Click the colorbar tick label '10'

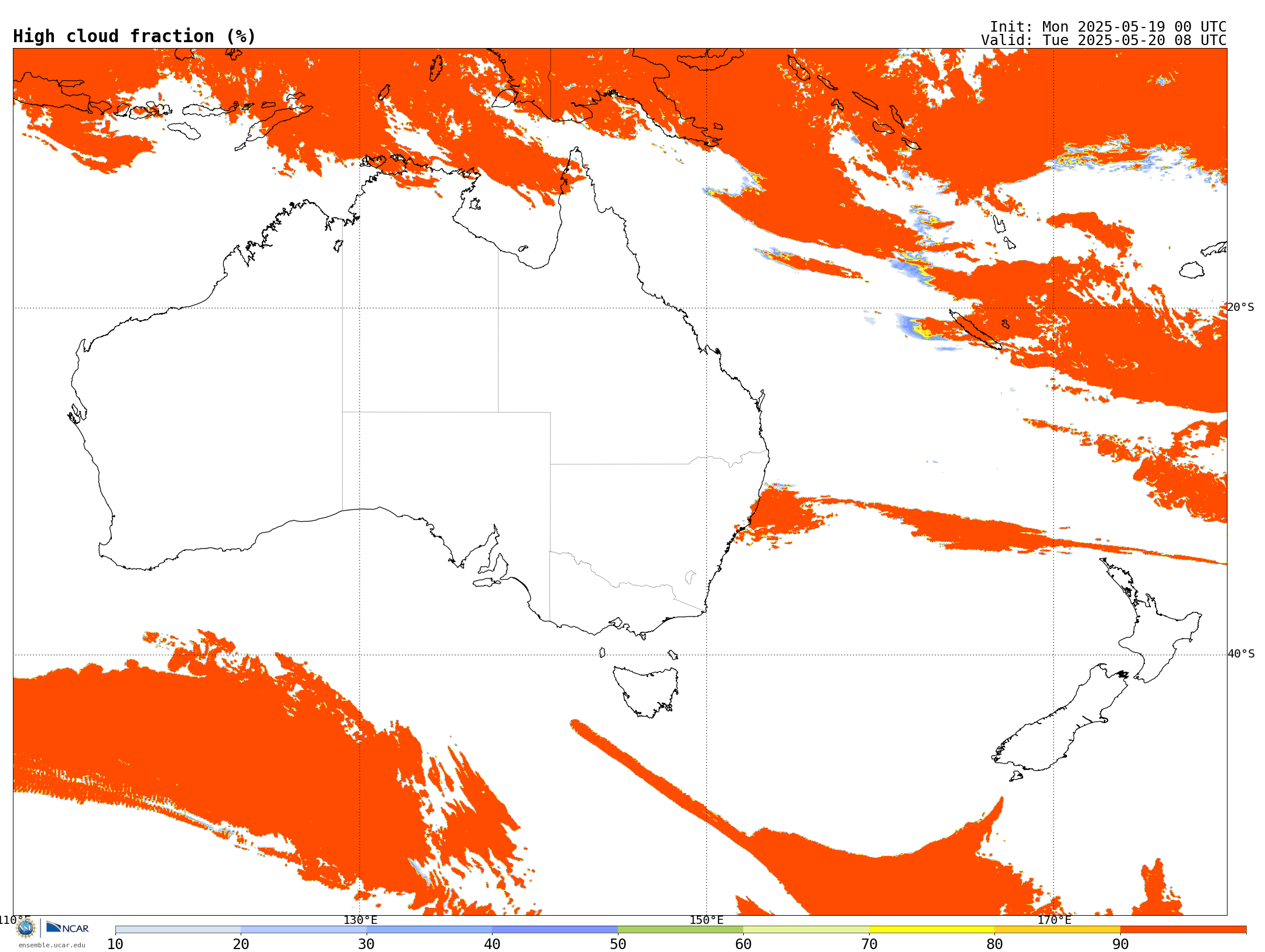click(115, 944)
